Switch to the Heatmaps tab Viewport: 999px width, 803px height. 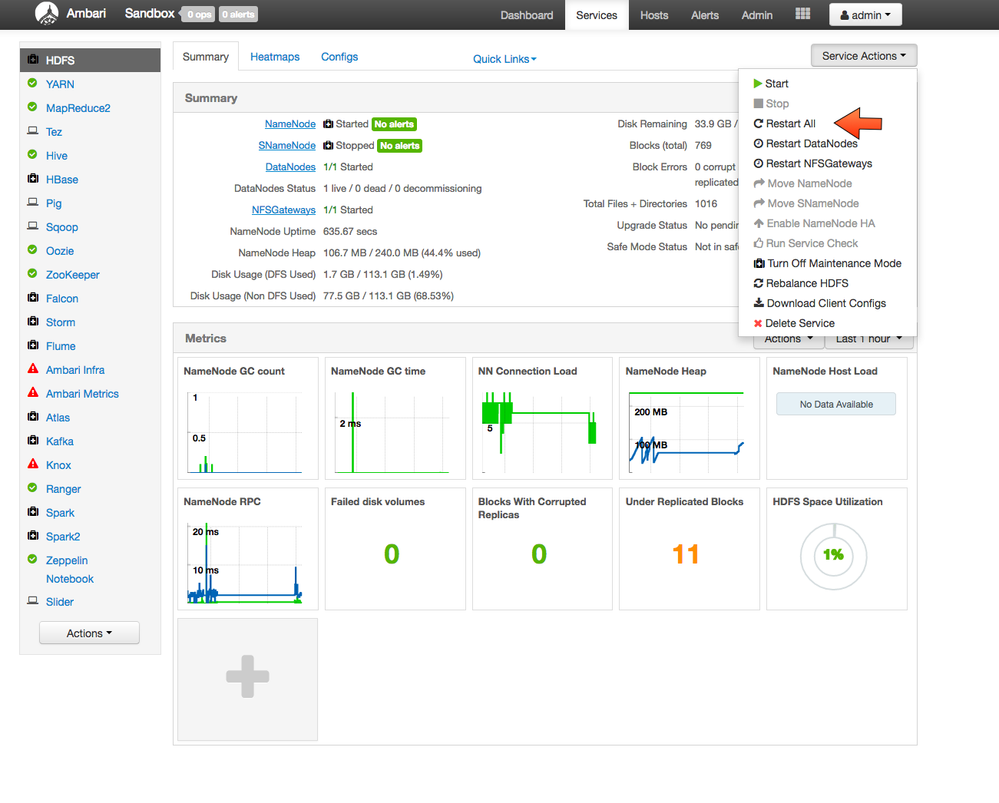tap(275, 57)
